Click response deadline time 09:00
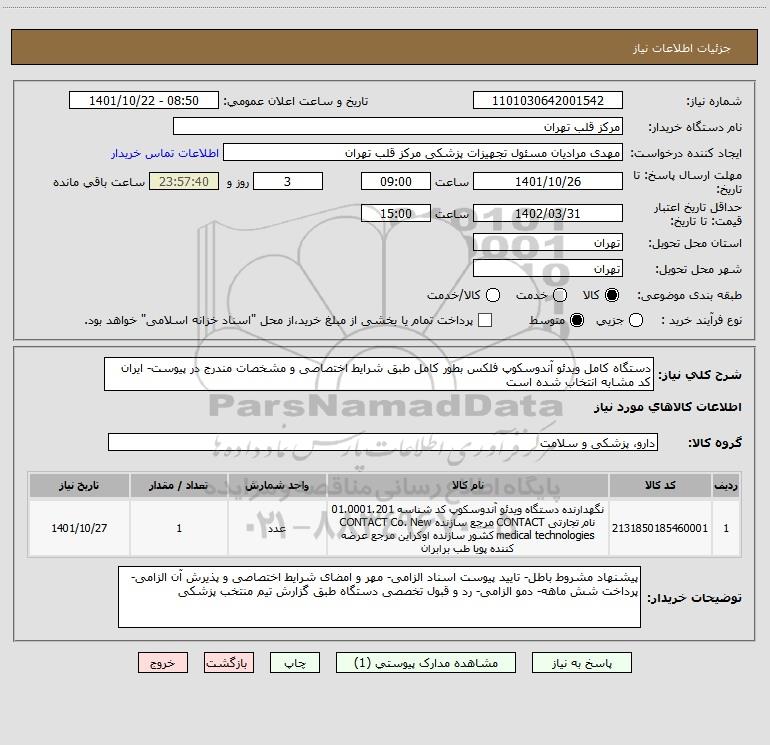 [x=396, y=181]
